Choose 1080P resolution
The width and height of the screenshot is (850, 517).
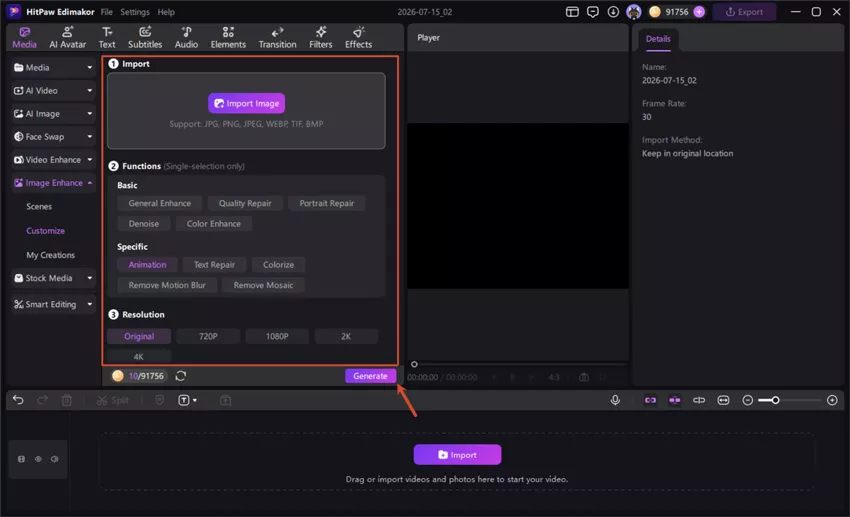click(x=277, y=336)
